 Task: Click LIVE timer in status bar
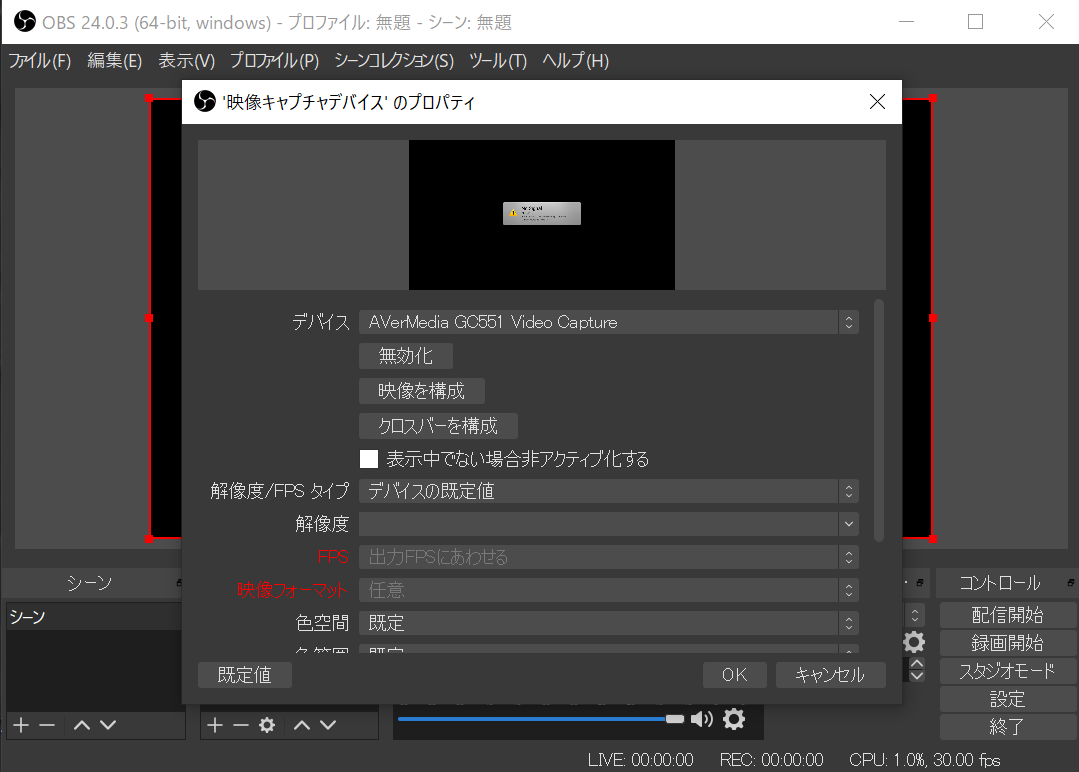pos(641,760)
